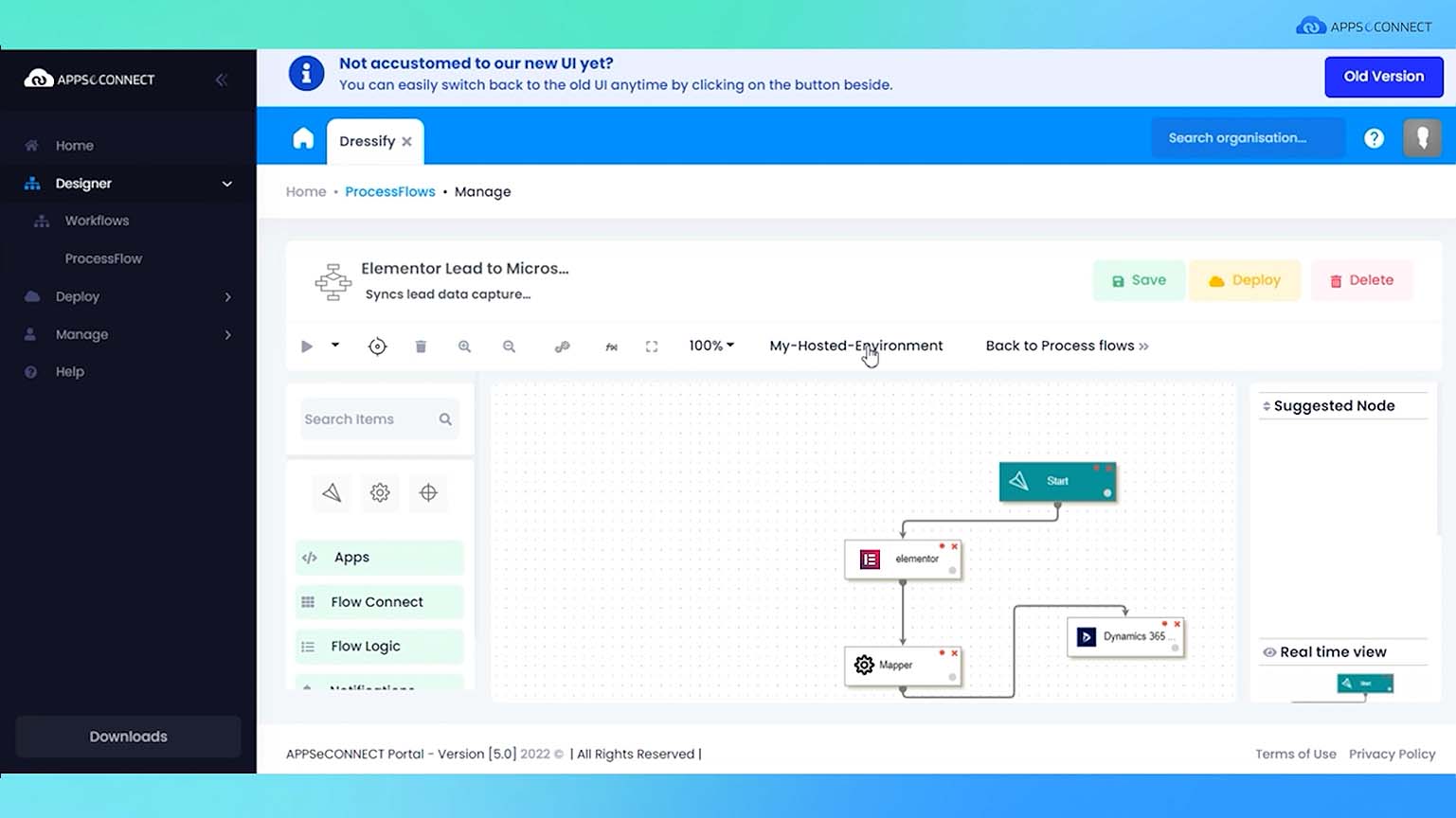Screen dimensions: 1456x818
Task: Click the center/locate target toolbar icon
Action: tap(377, 347)
